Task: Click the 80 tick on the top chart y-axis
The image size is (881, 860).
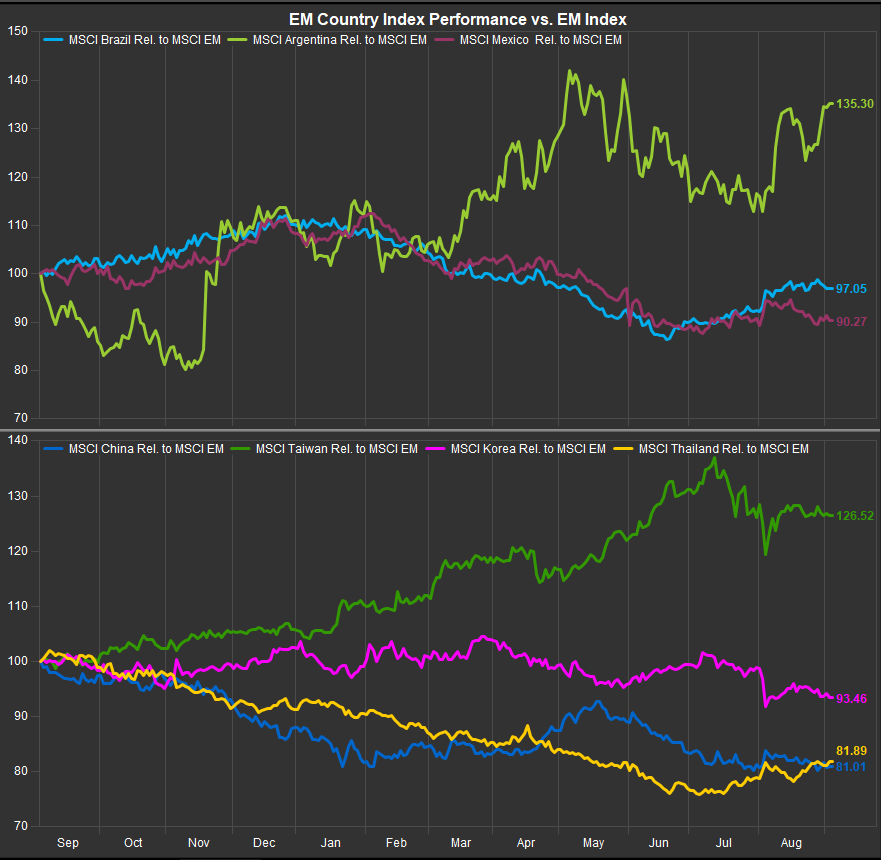Action: [21, 370]
